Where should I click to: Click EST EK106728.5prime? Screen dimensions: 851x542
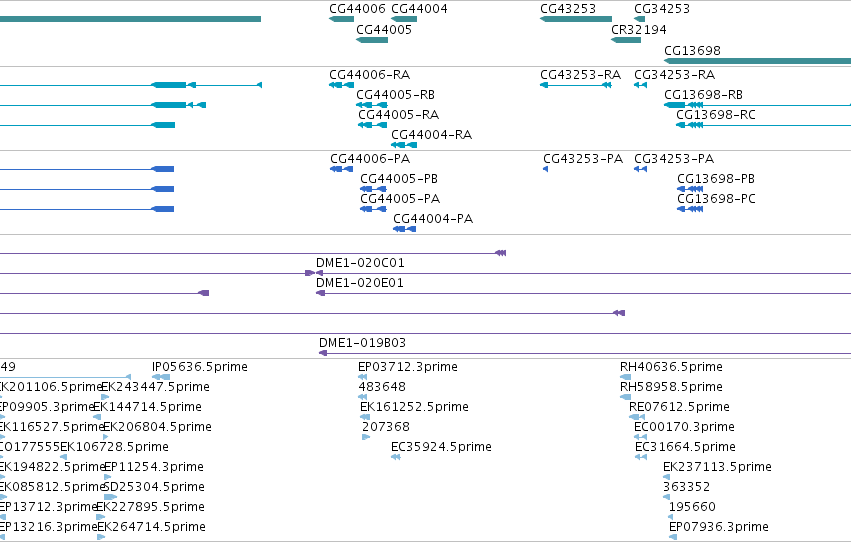point(114,447)
